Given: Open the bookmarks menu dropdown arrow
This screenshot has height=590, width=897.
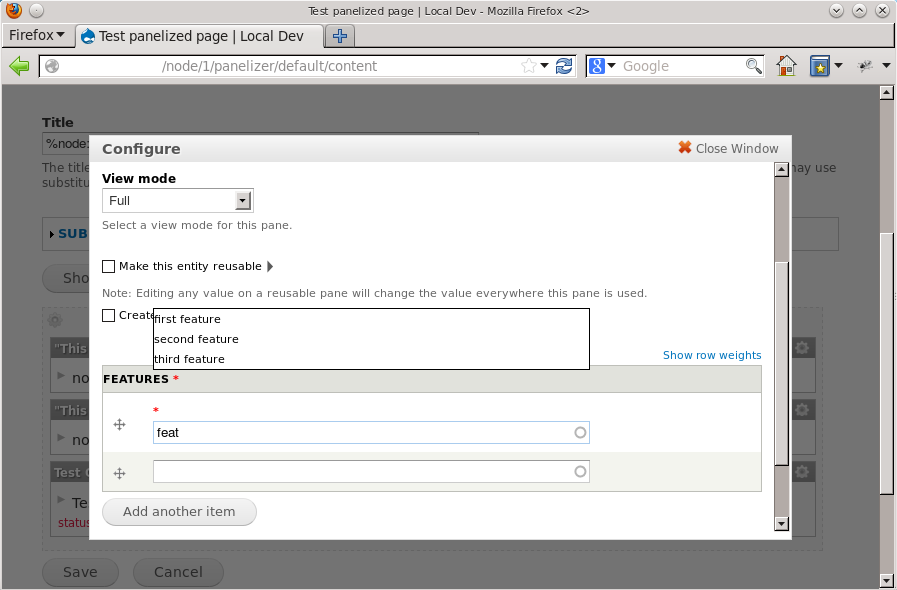Looking at the screenshot, I should tap(839, 66).
